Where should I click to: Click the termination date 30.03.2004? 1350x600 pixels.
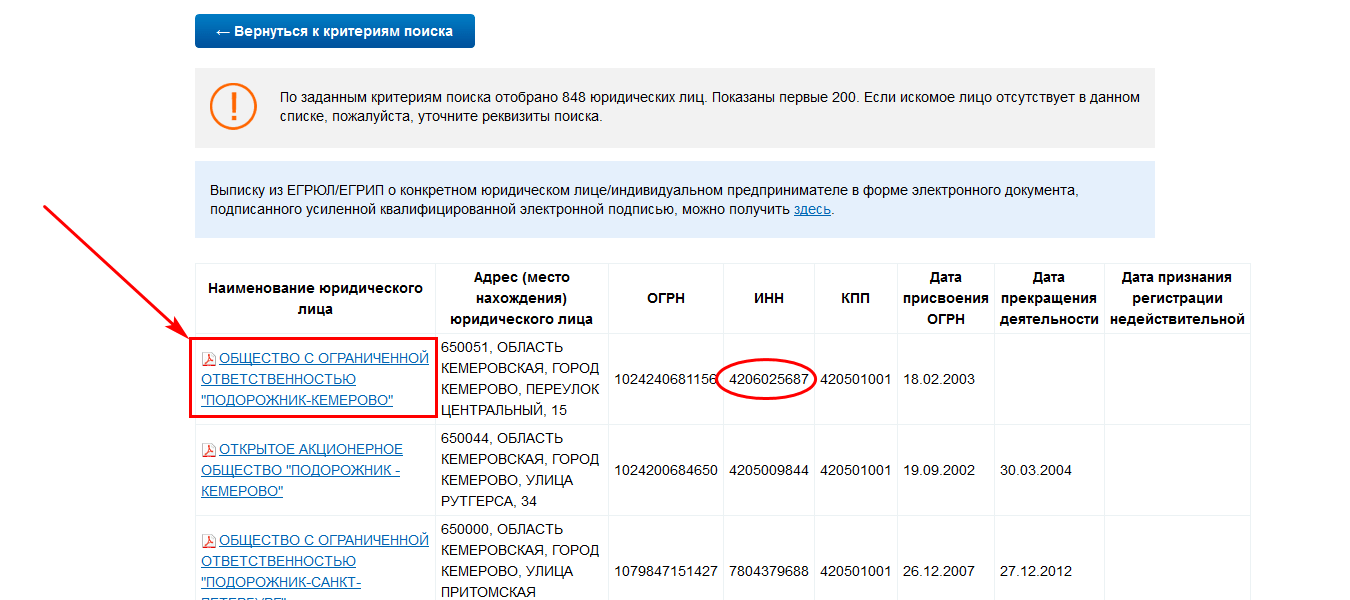[x=1036, y=470]
